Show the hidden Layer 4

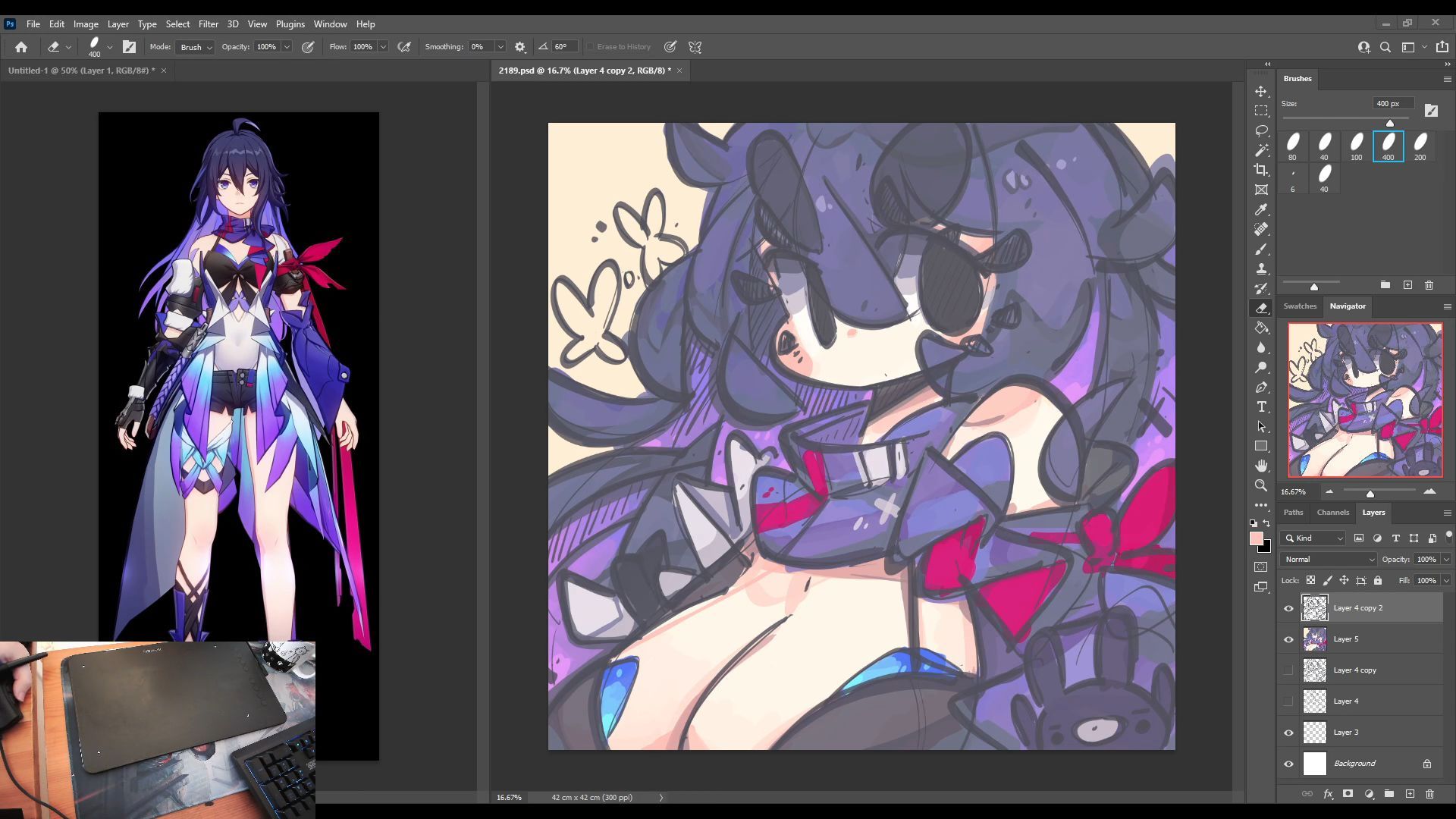(x=1288, y=701)
